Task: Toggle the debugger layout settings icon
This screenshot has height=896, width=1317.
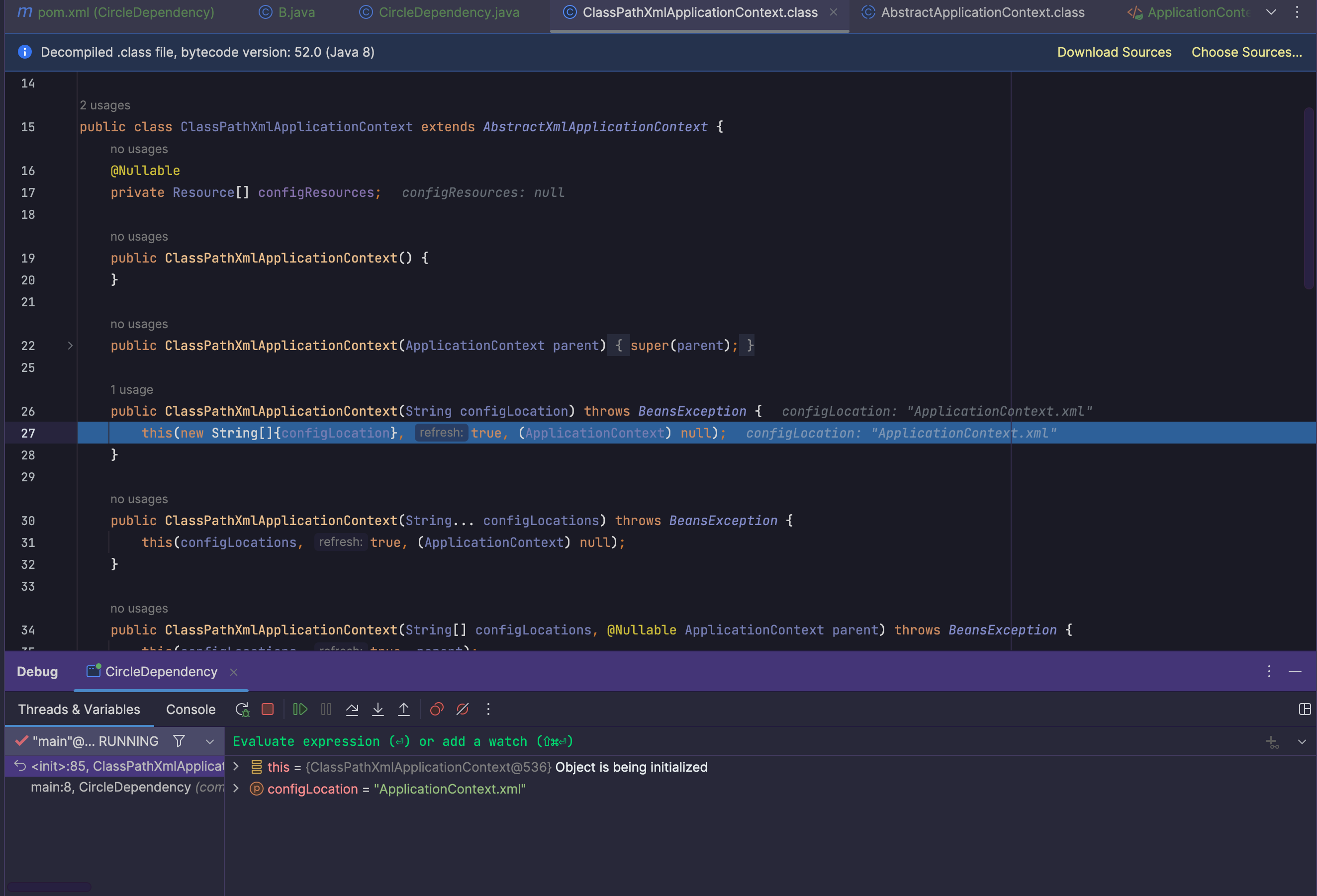Action: [x=1305, y=709]
